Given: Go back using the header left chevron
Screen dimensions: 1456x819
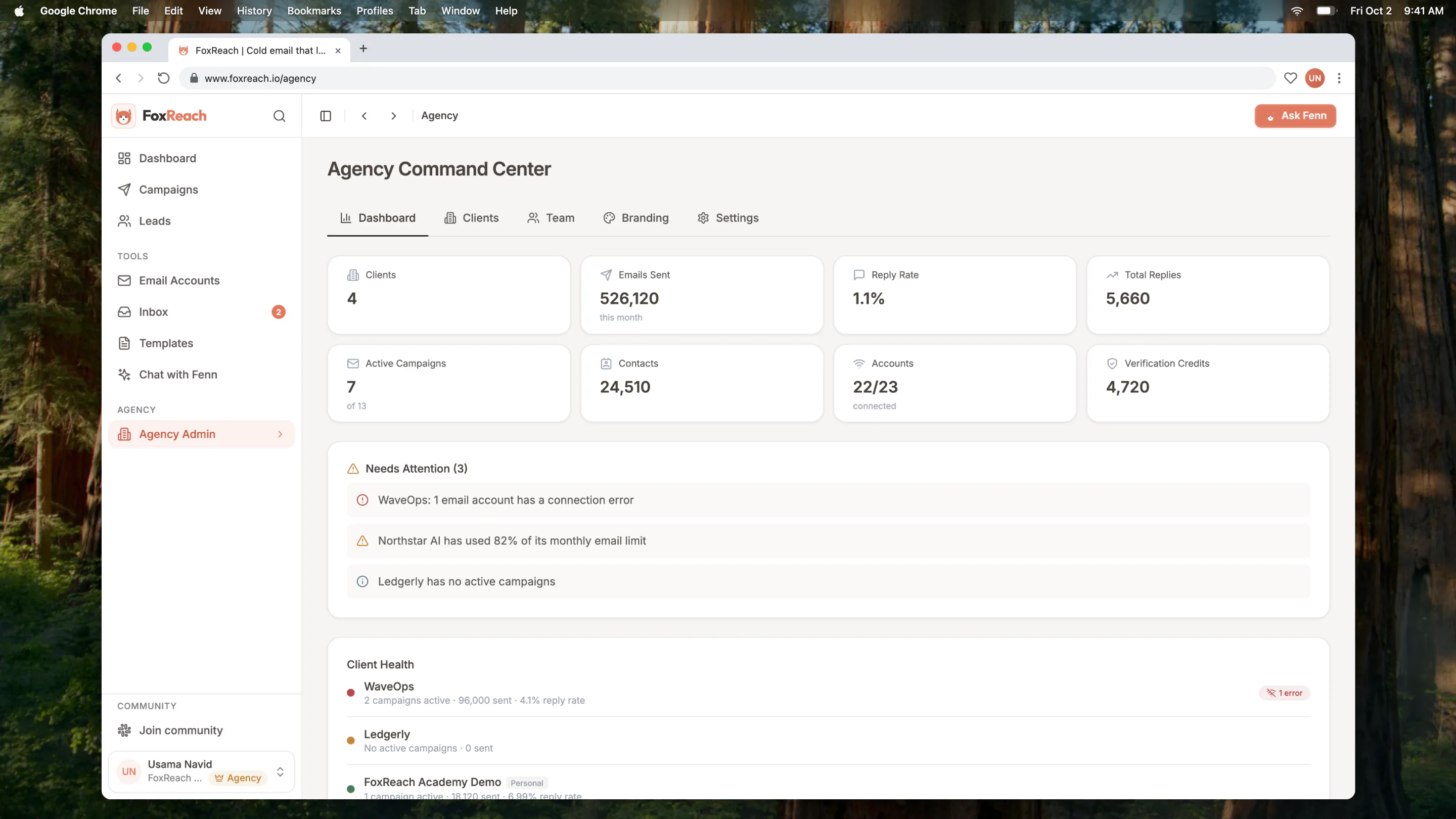Looking at the screenshot, I should tap(365, 116).
